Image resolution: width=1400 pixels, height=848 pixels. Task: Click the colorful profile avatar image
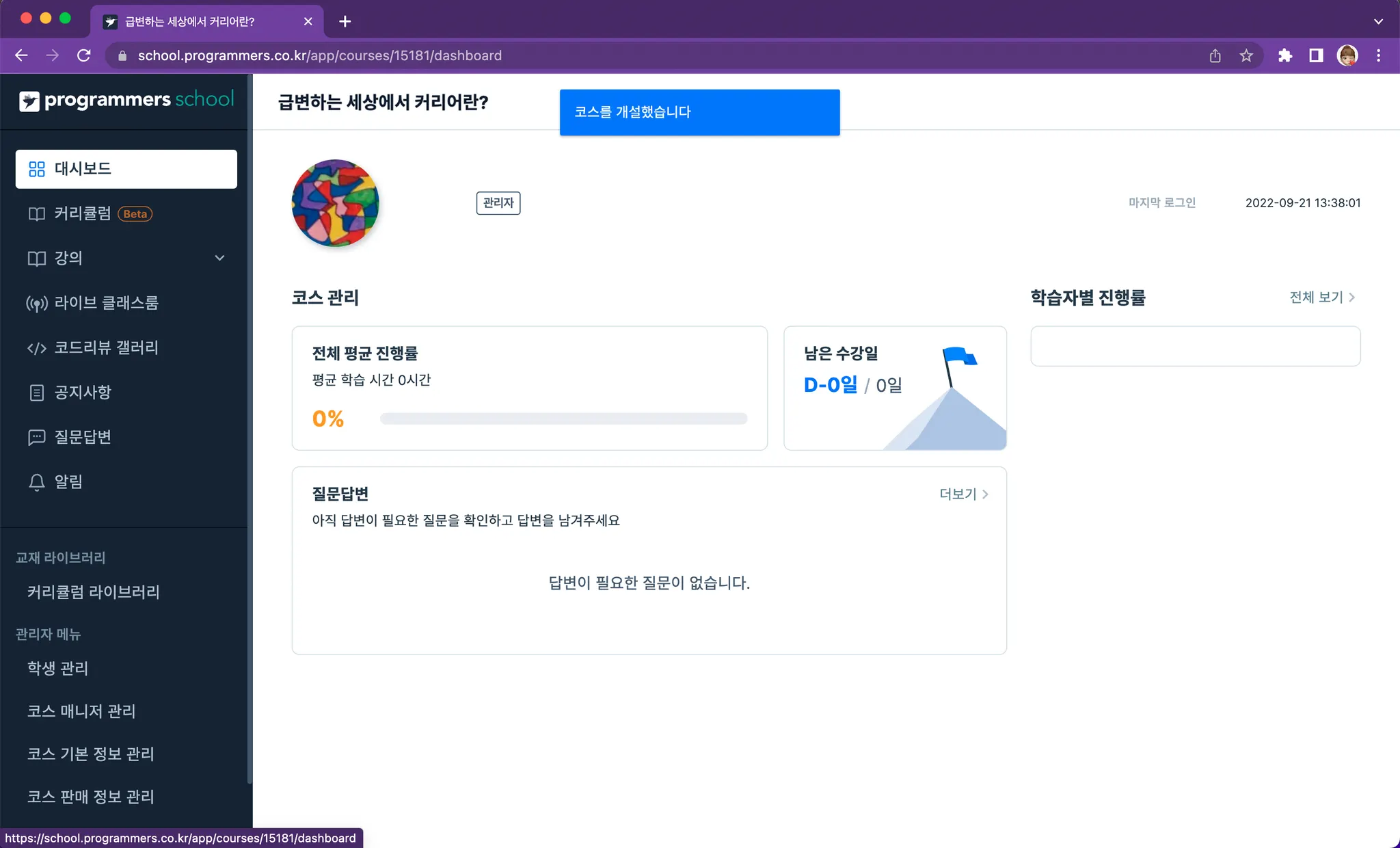point(336,203)
